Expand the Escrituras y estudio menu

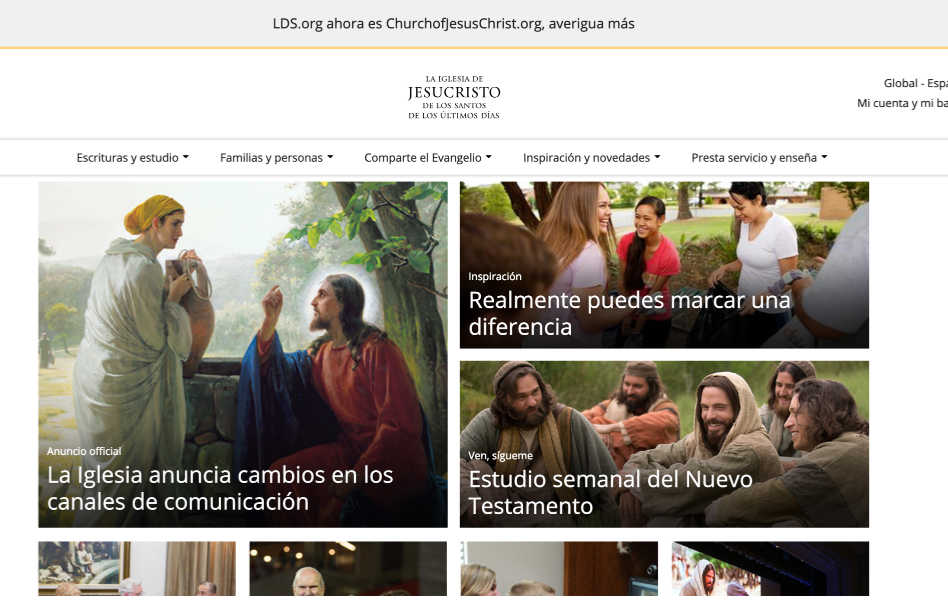point(132,158)
